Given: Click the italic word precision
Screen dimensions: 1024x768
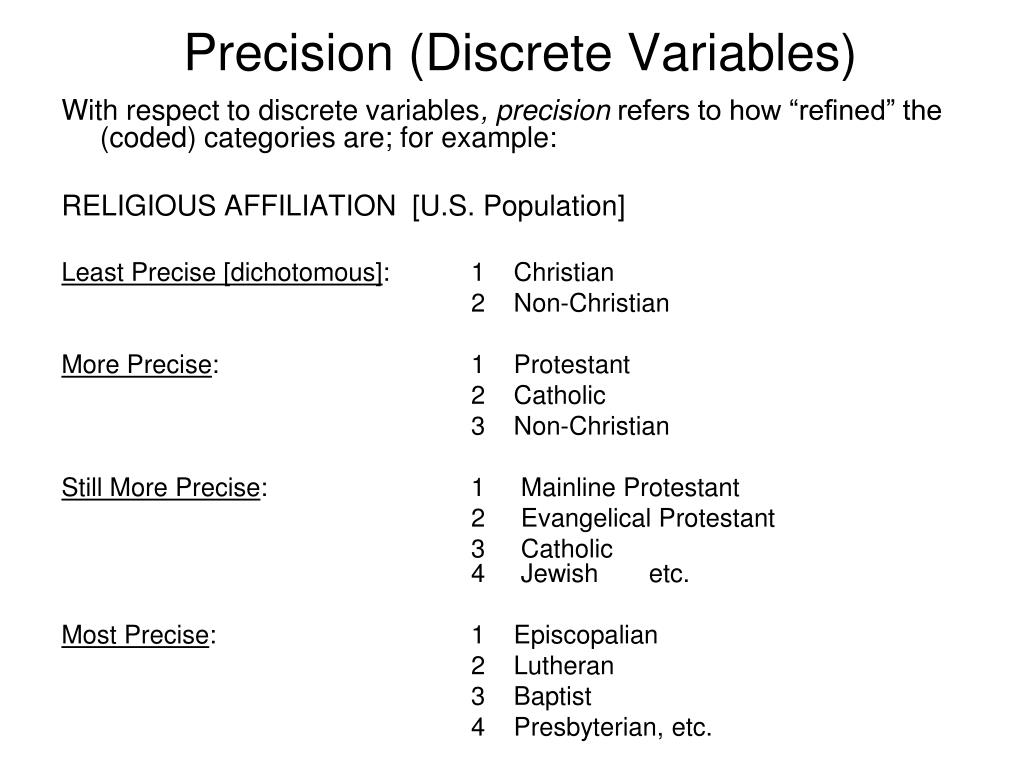Looking at the screenshot, I should pyautogui.click(x=553, y=111).
